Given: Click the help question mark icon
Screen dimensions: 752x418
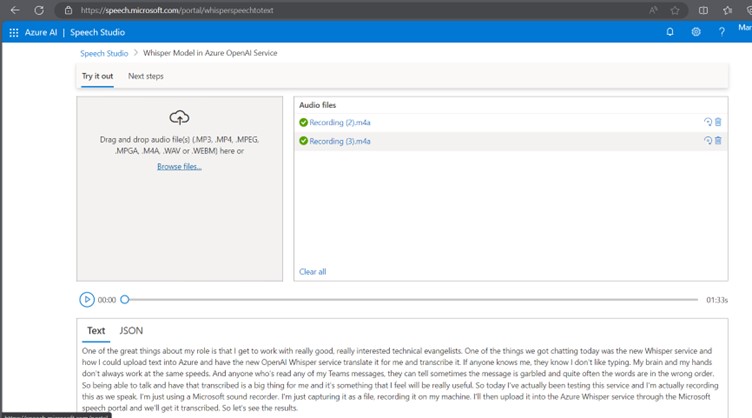Looking at the screenshot, I should 721,32.
